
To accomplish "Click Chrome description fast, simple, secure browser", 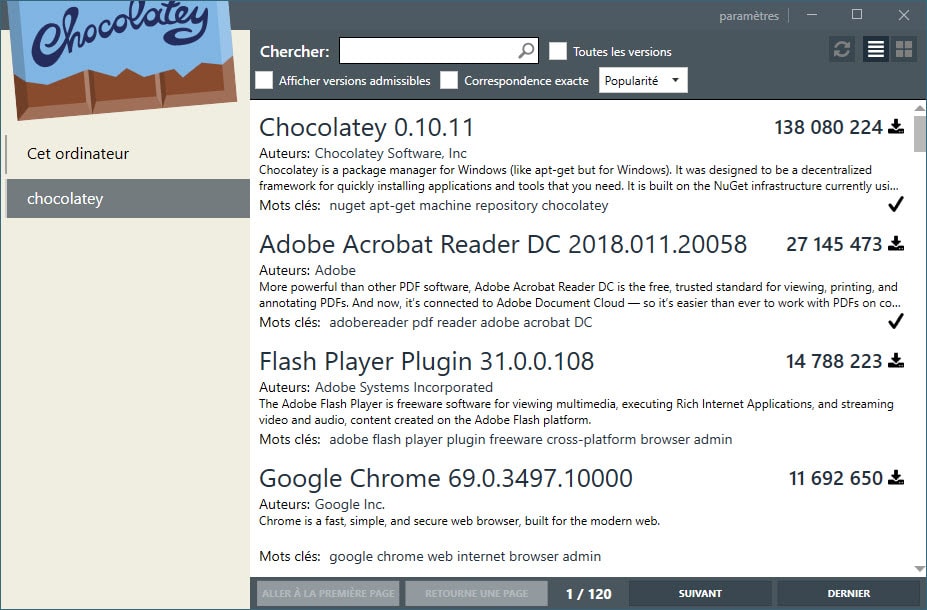I will (x=459, y=521).
